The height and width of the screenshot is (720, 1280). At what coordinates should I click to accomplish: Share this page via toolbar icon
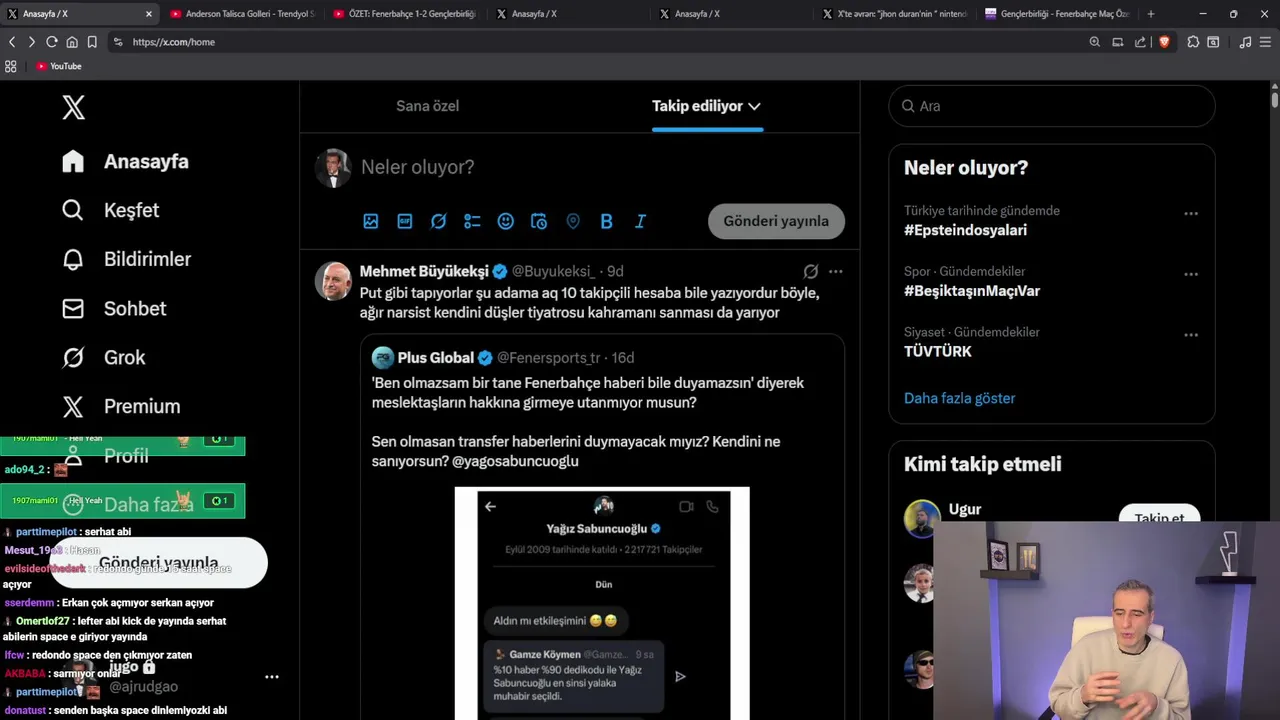click(x=1140, y=42)
